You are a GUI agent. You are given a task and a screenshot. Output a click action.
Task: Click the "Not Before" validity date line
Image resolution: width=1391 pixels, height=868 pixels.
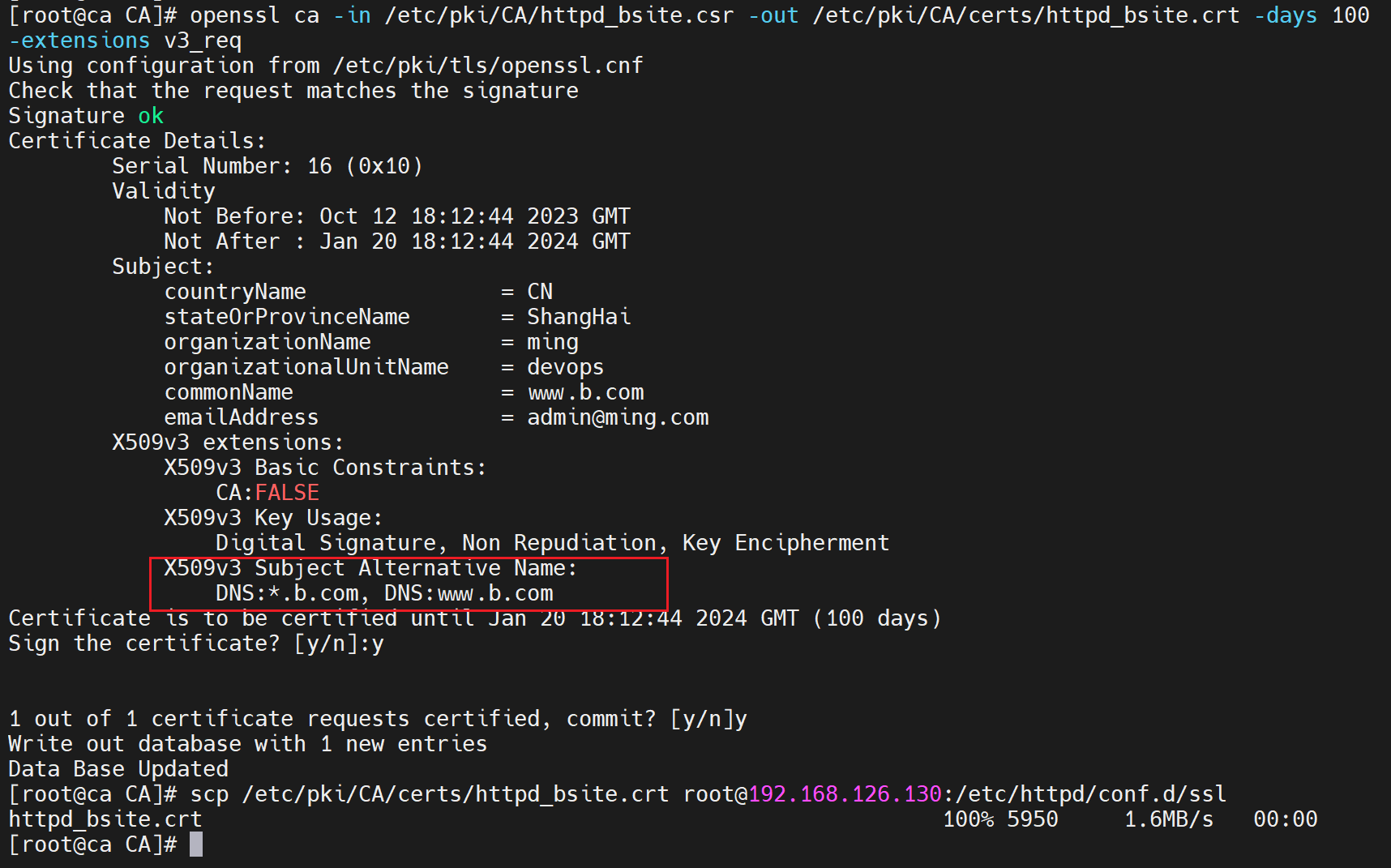[396, 216]
